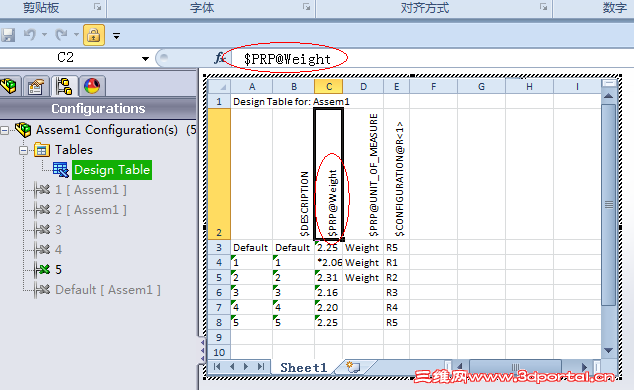
Task: Select configuration 2 [ Assem1 ]
Action: tap(91, 210)
